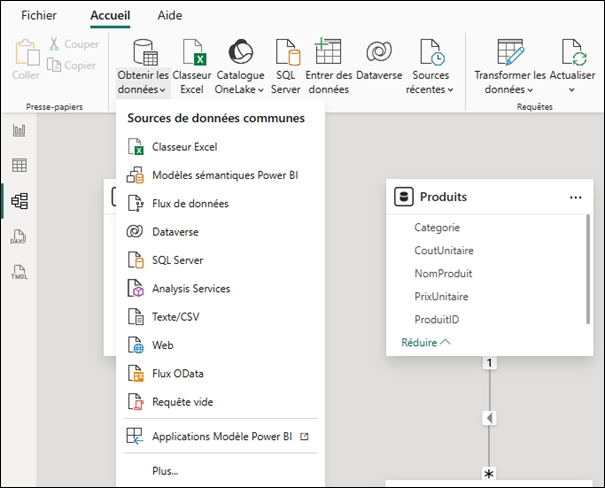Open the Actualiser dropdown arrow
This screenshot has width=605, height=488.
coord(572,90)
